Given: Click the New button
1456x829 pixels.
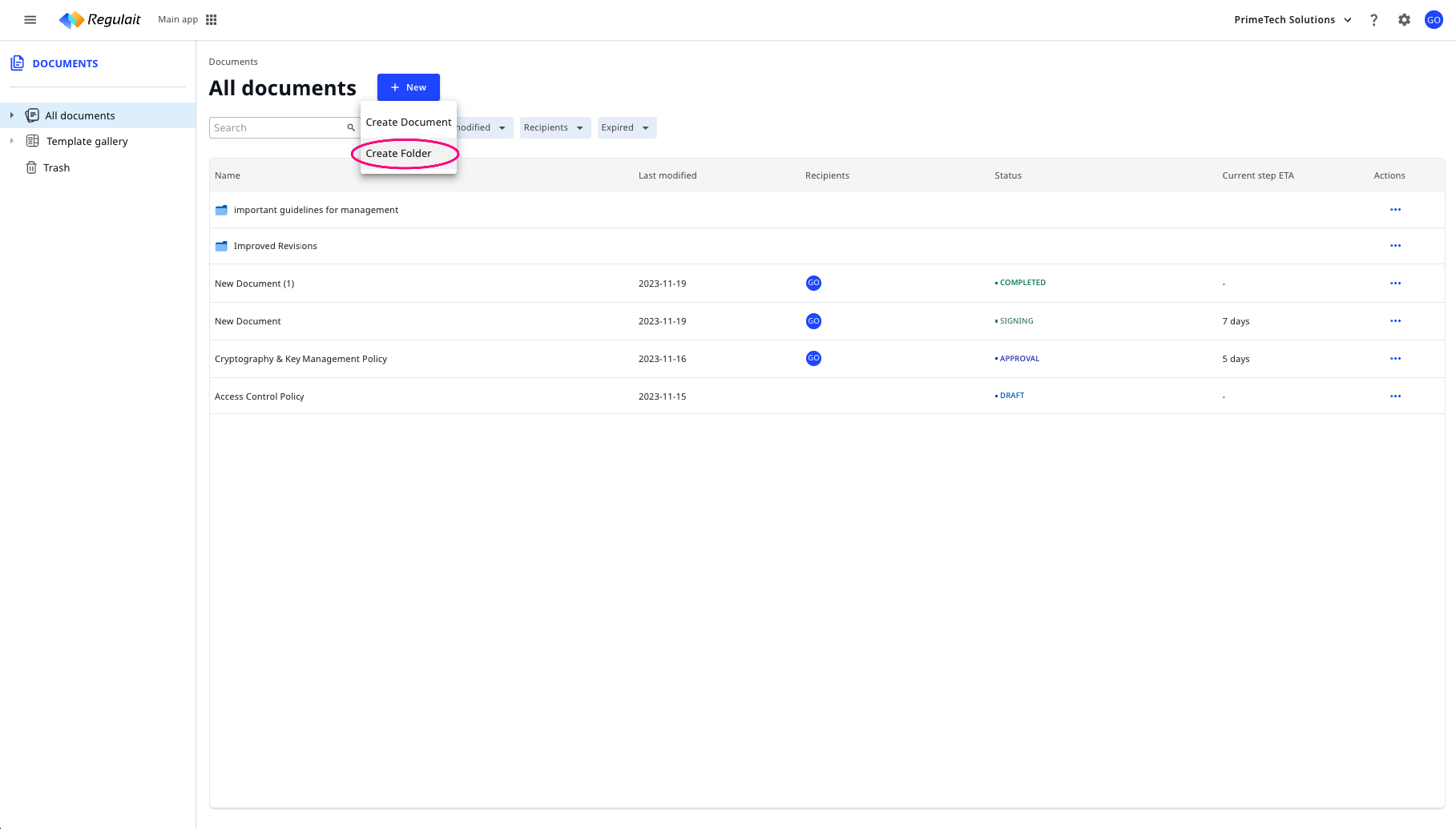Looking at the screenshot, I should [x=408, y=87].
